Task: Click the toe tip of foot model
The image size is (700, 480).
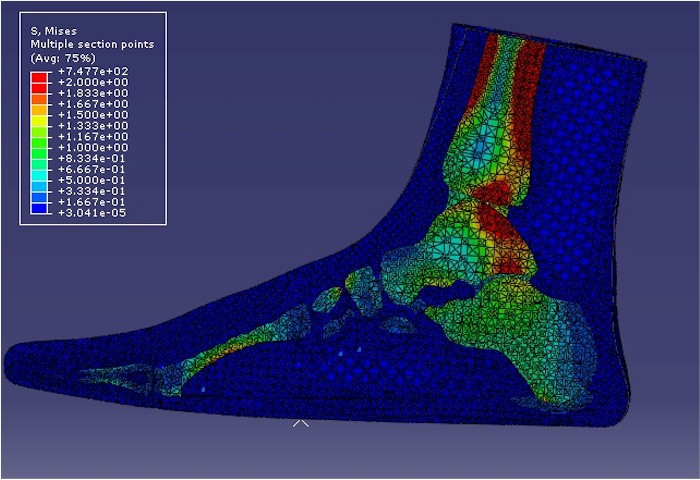Action: (x=14, y=358)
